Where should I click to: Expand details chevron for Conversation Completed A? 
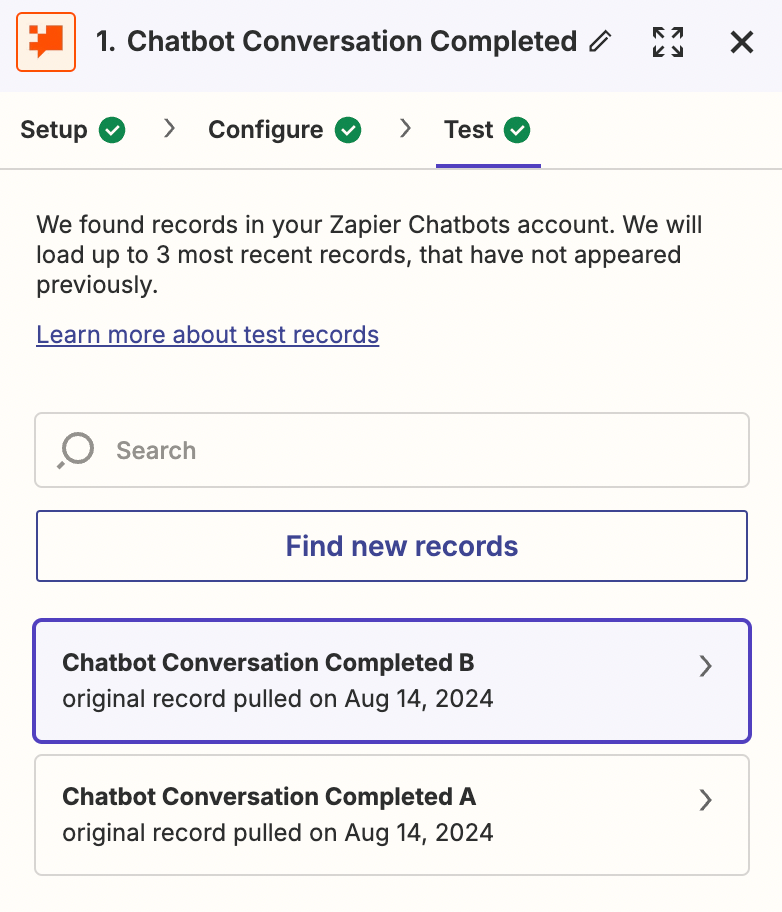(706, 799)
